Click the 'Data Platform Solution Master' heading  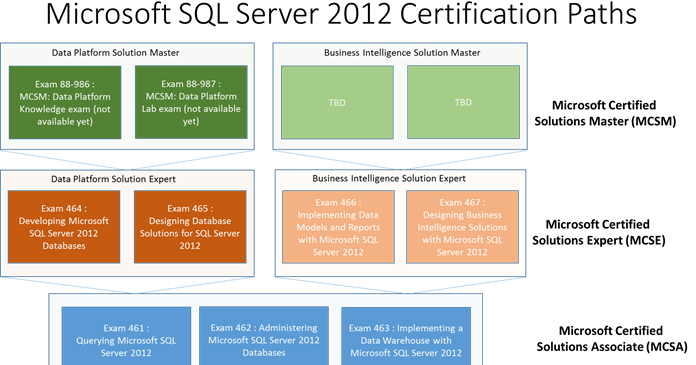click(x=115, y=53)
